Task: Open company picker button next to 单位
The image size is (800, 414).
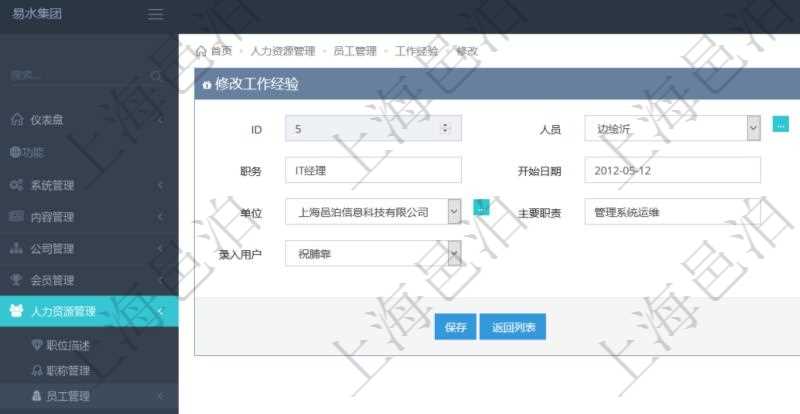Action: tap(481, 207)
